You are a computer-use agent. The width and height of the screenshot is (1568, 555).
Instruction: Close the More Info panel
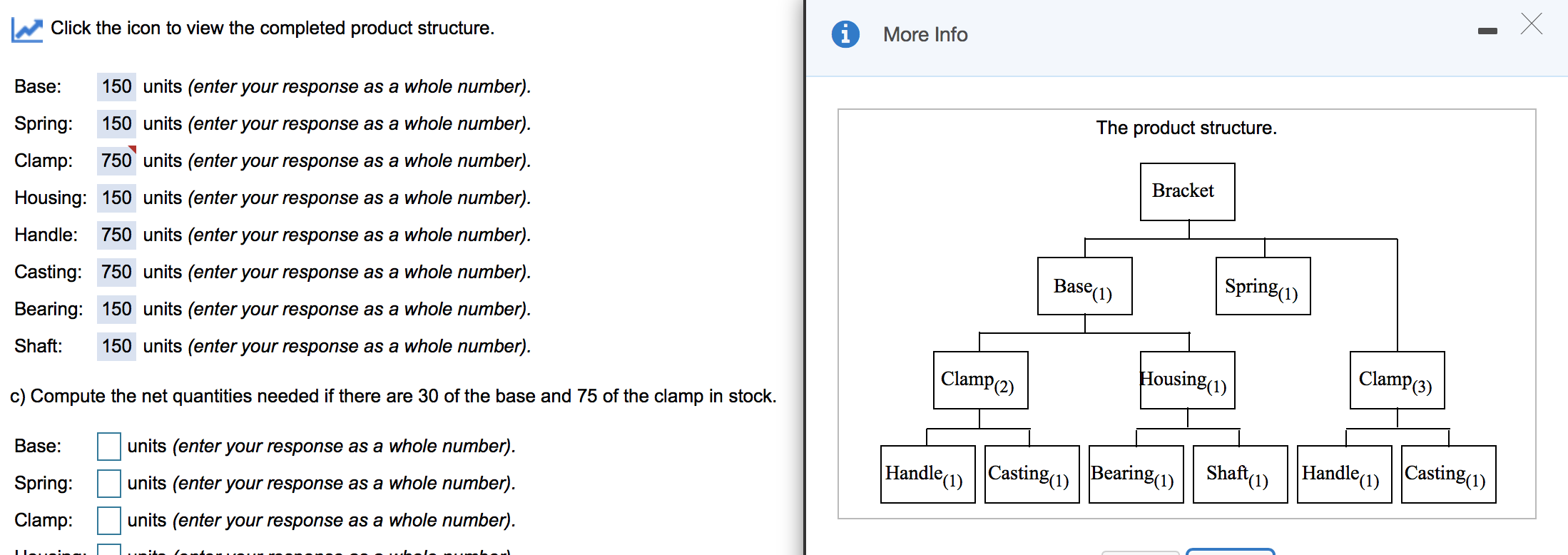(x=1532, y=24)
